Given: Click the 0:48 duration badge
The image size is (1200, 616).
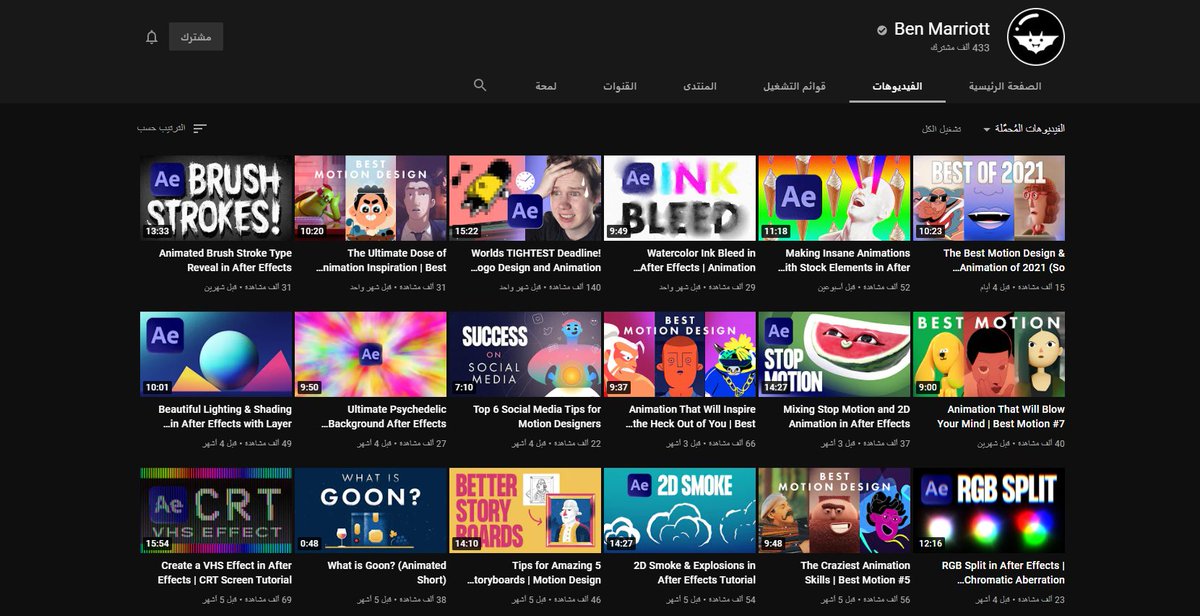Looking at the screenshot, I should (309, 543).
